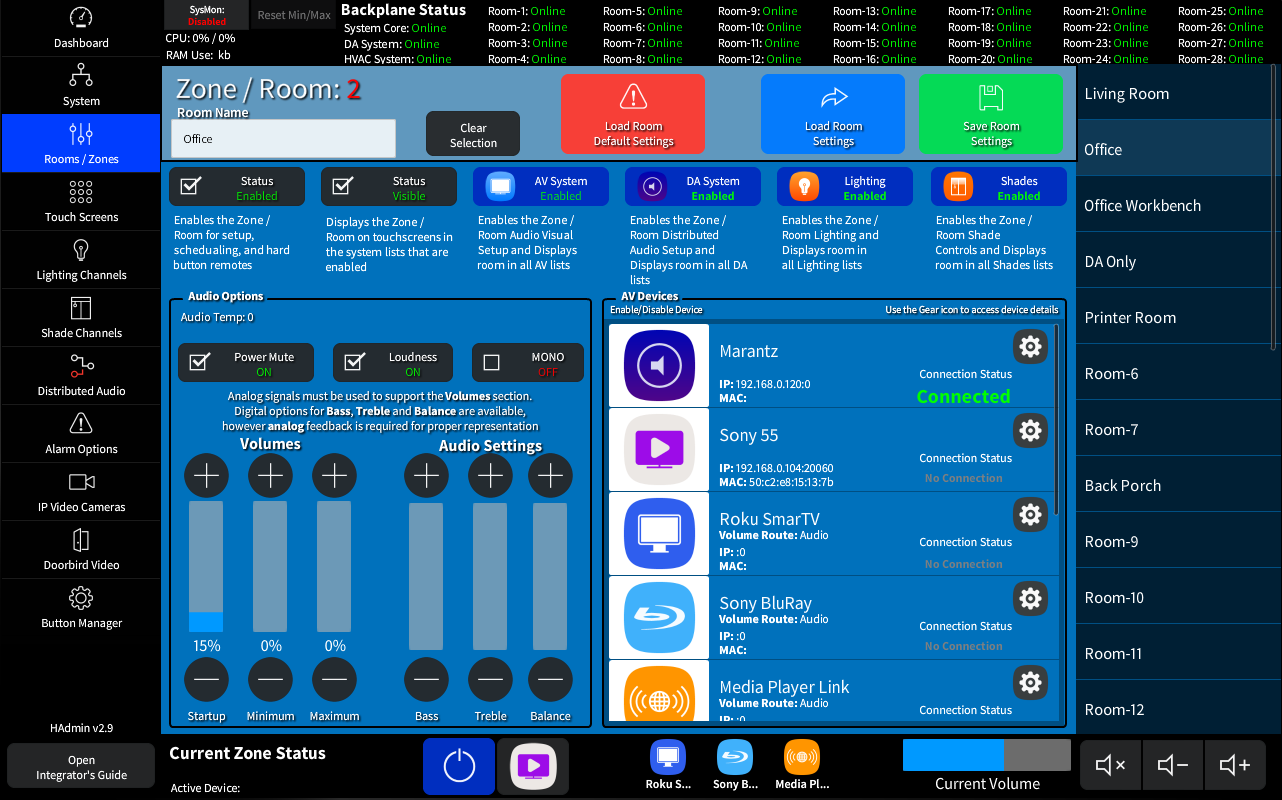Open Touch Screens settings
The image size is (1282, 800).
(x=81, y=202)
